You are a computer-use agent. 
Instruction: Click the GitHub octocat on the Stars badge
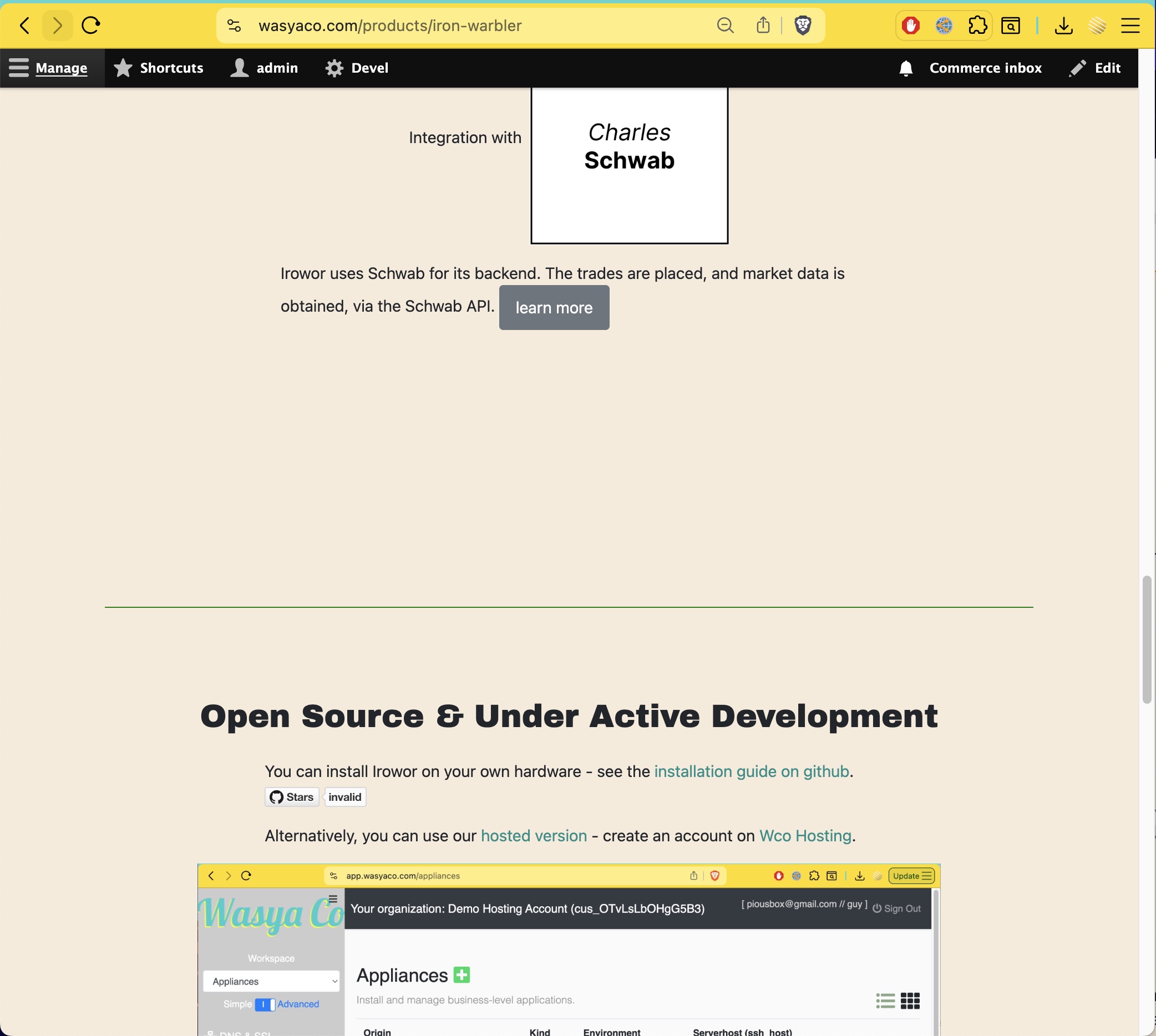[x=277, y=797]
